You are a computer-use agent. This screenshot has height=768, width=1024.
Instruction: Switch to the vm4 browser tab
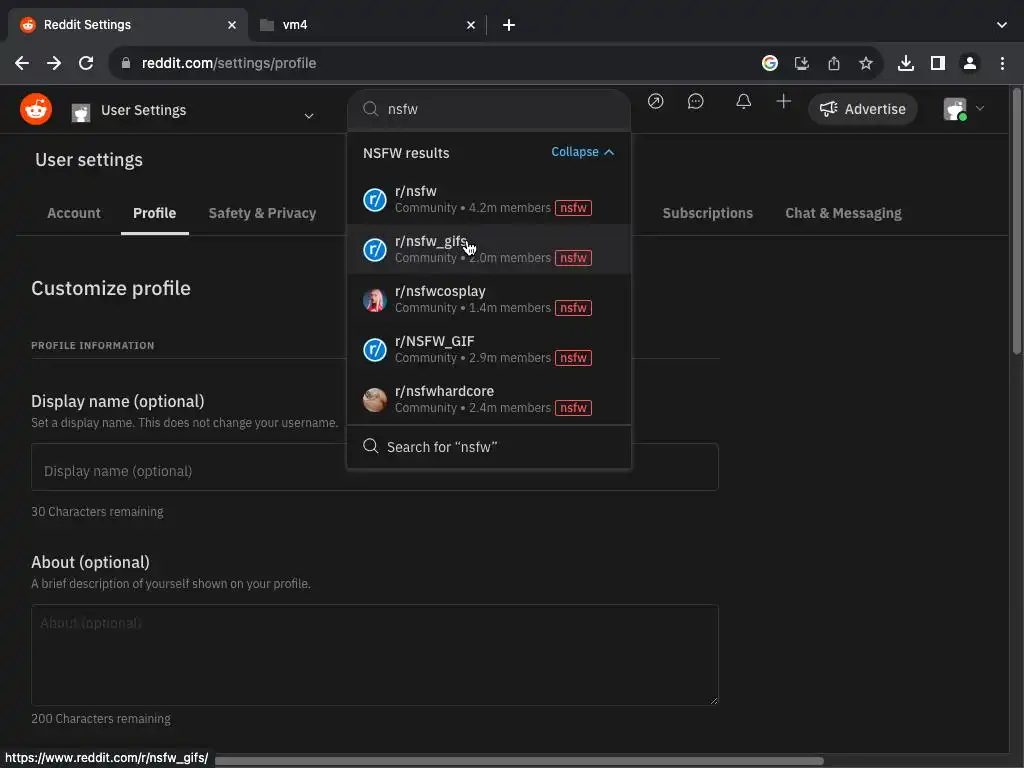(366, 25)
